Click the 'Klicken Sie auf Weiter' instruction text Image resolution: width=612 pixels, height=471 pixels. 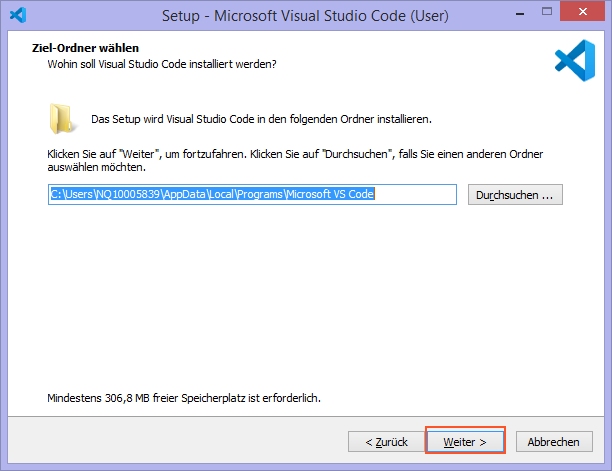click(x=295, y=160)
